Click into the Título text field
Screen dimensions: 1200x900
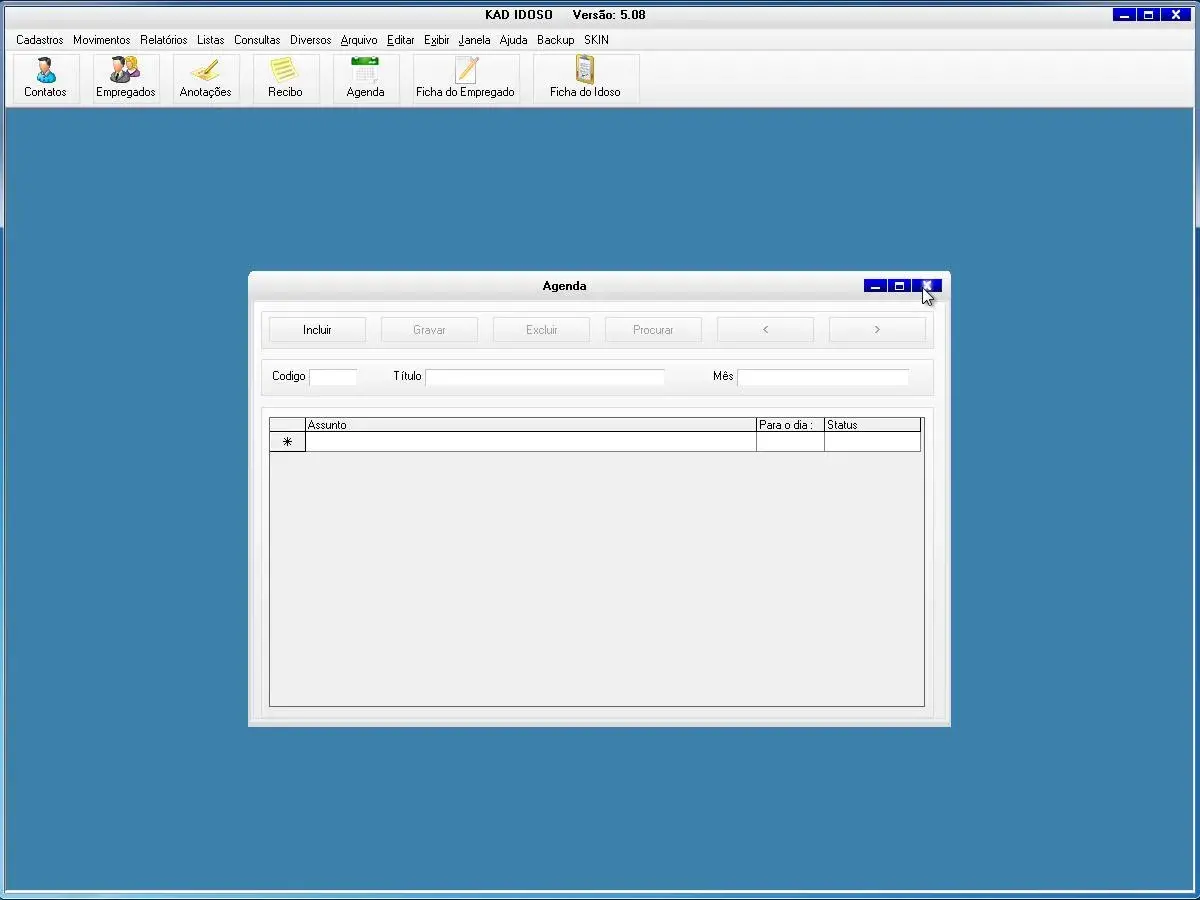[544, 377]
